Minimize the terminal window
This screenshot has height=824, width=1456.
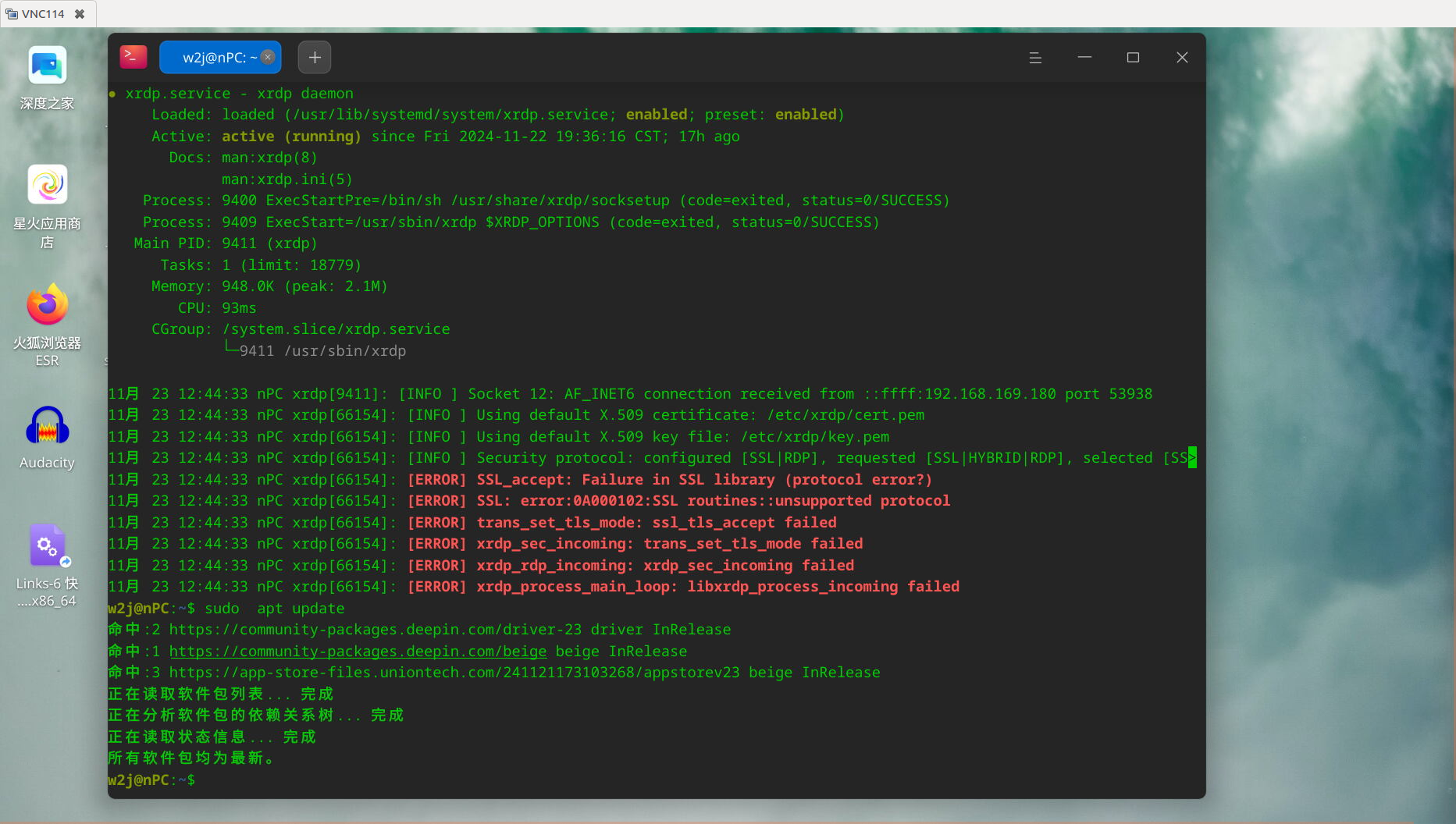pos(1084,58)
